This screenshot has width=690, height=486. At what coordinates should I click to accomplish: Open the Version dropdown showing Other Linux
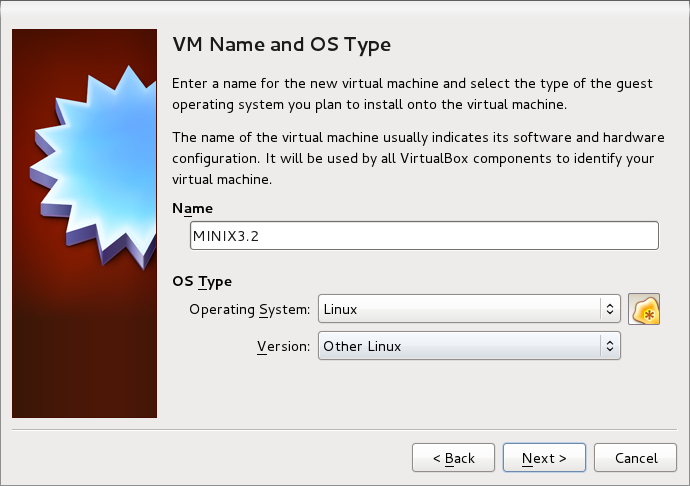tap(469, 346)
